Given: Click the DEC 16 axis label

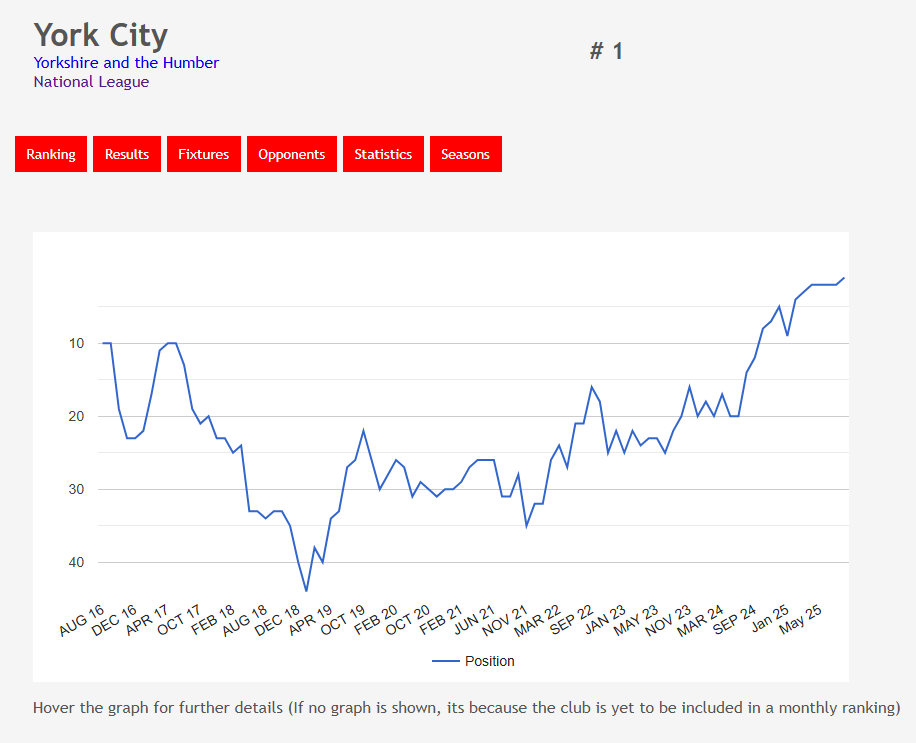Looking at the screenshot, I should click(x=114, y=621).
